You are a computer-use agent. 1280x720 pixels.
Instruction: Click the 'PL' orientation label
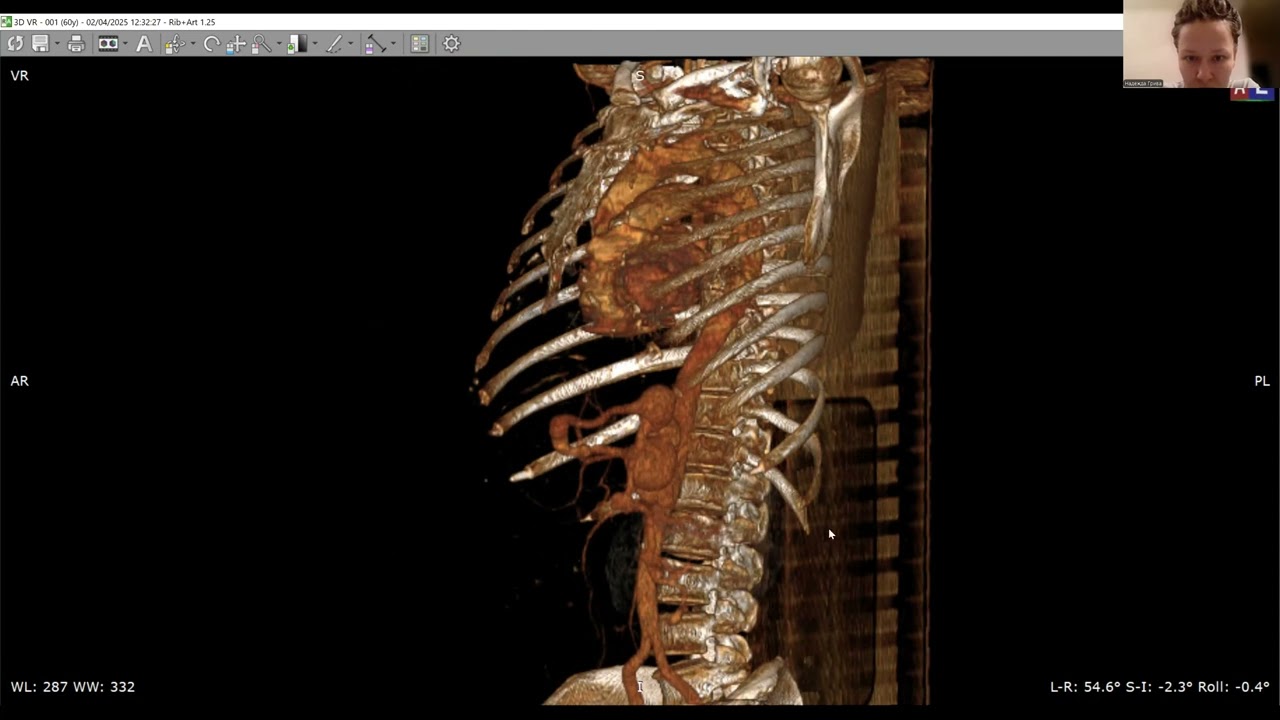point(1262,381)
